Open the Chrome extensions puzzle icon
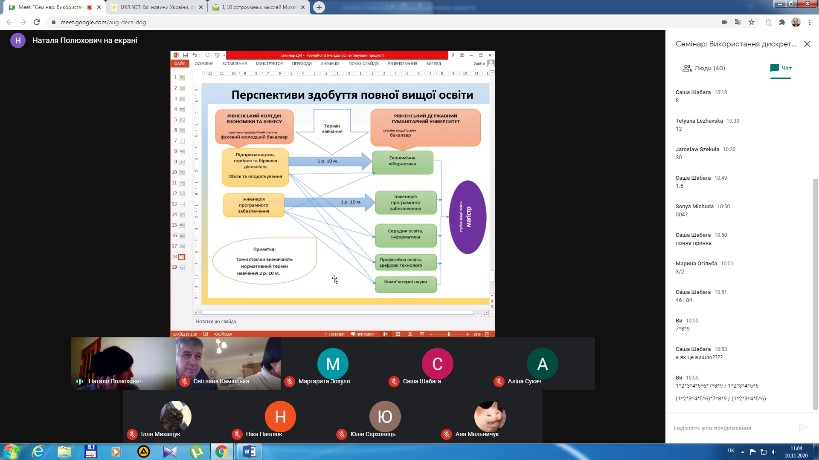 click(x=781, y=22)
